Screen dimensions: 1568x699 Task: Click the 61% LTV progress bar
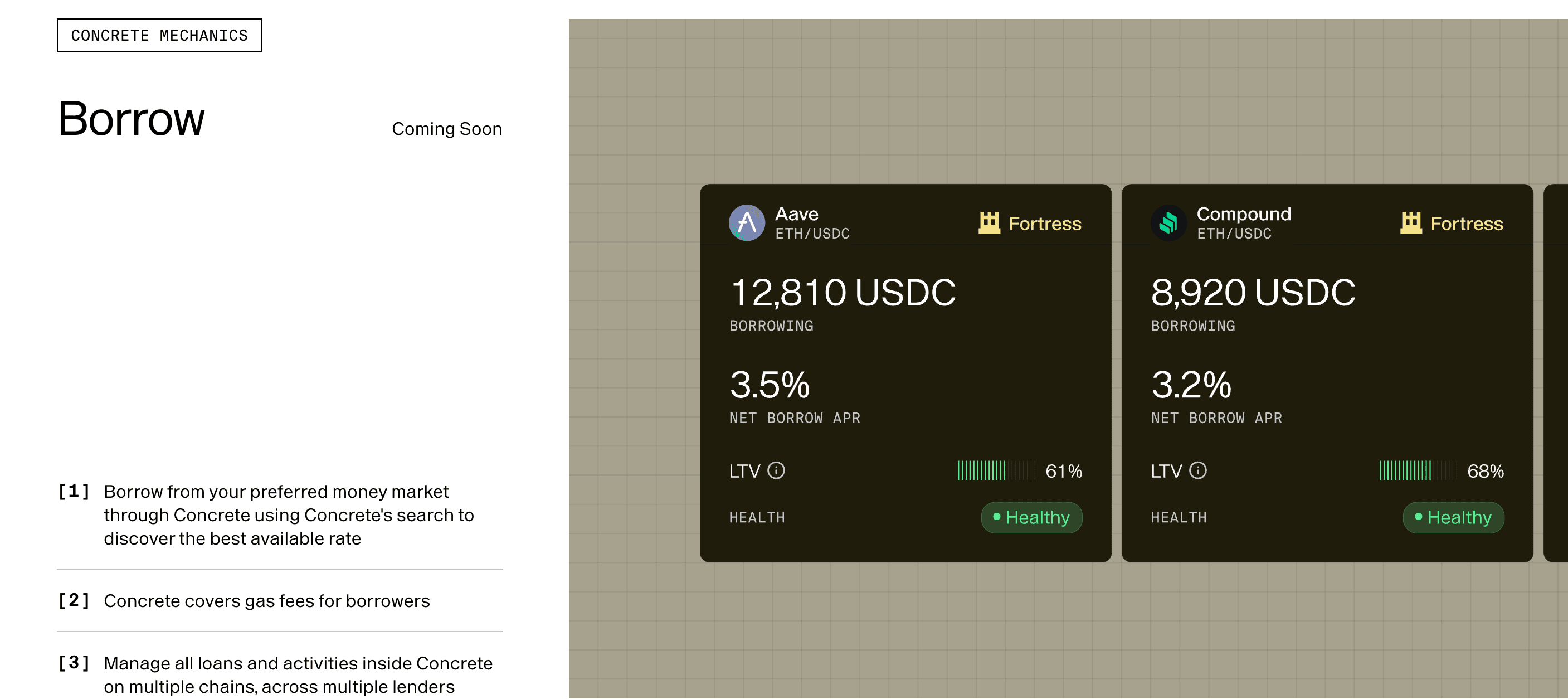pos(996,470)
